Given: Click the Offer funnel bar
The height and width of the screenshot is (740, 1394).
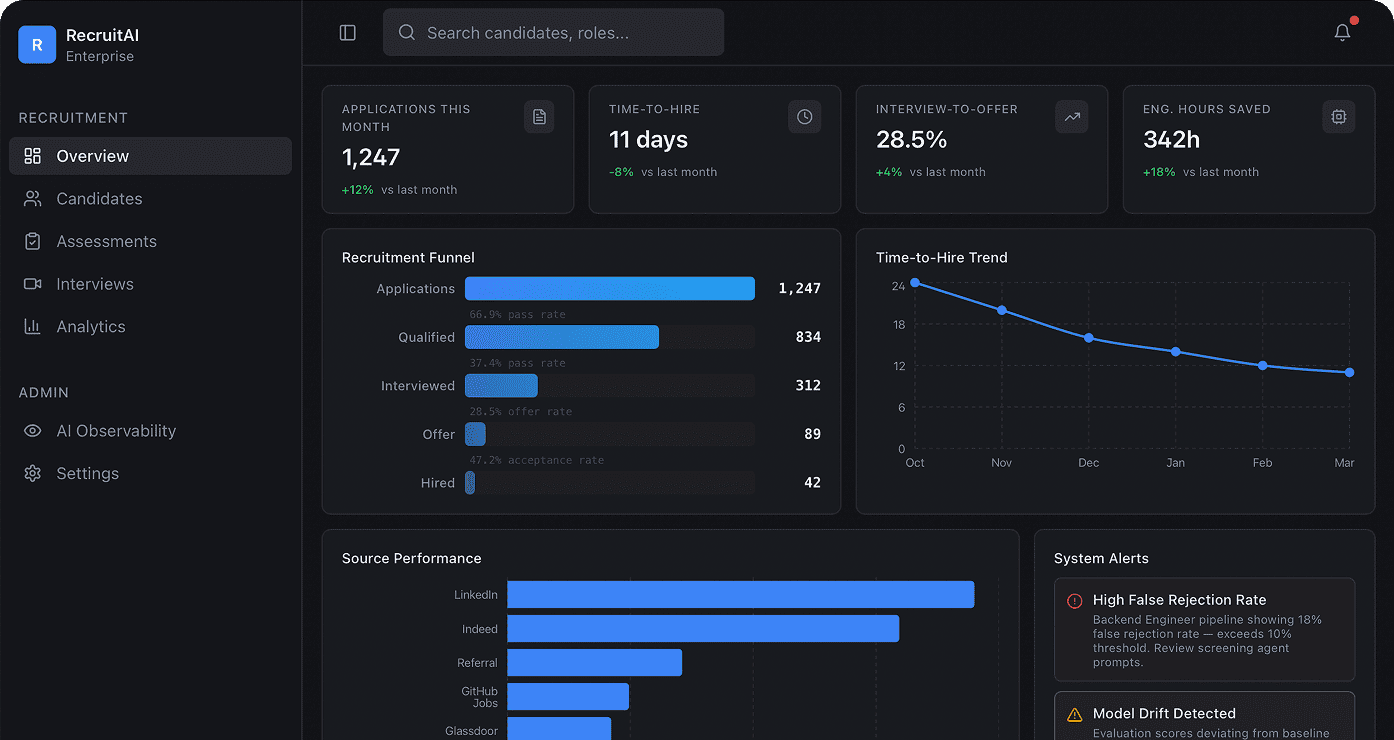Looking at the screenshot, I should coord(475,434).
